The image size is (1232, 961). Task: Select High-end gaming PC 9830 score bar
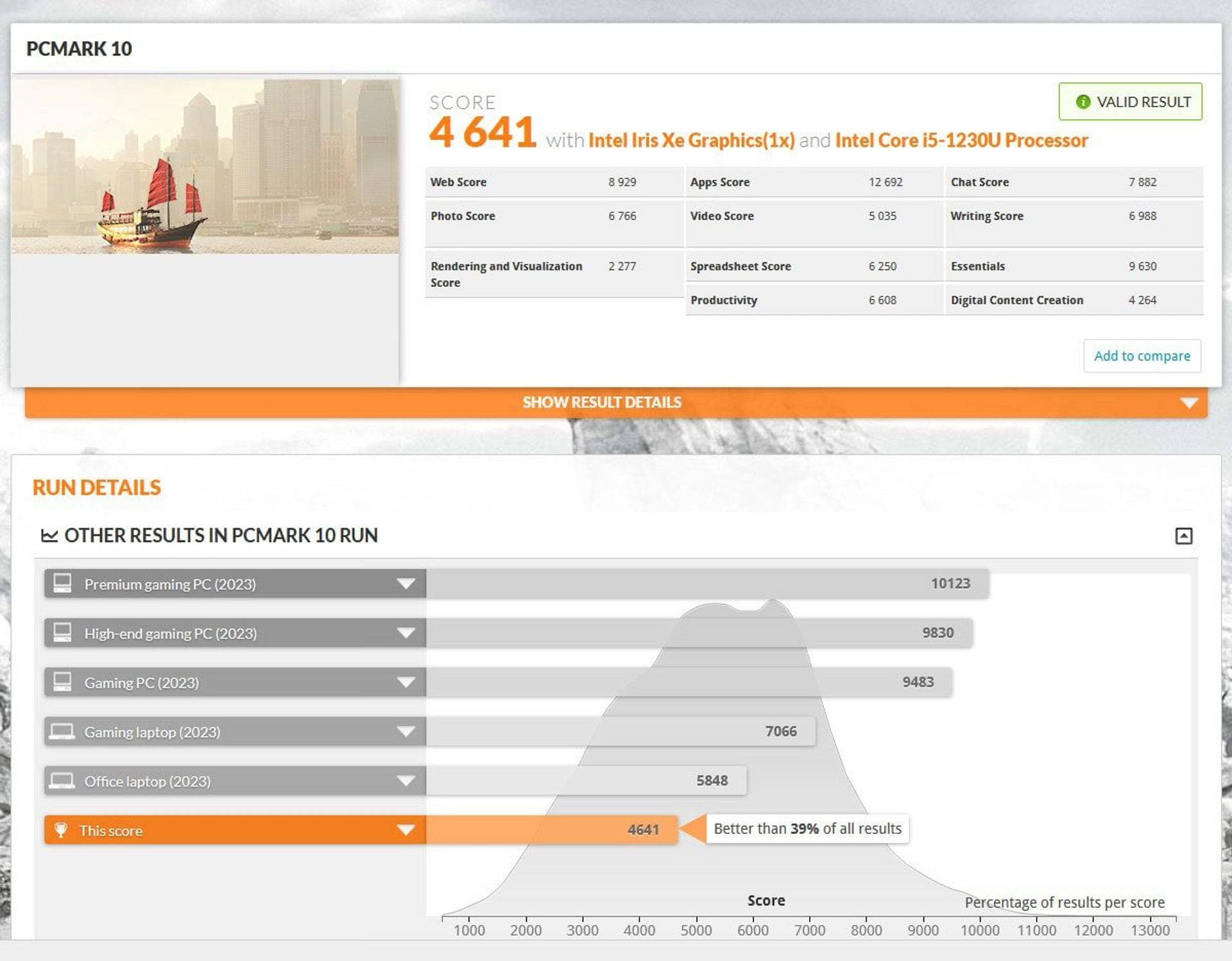click(x=699, y=633)
